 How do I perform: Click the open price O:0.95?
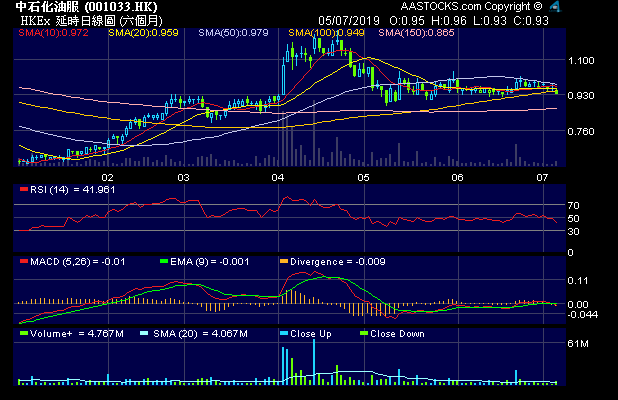pyautogui.click(x=407, y=20)
